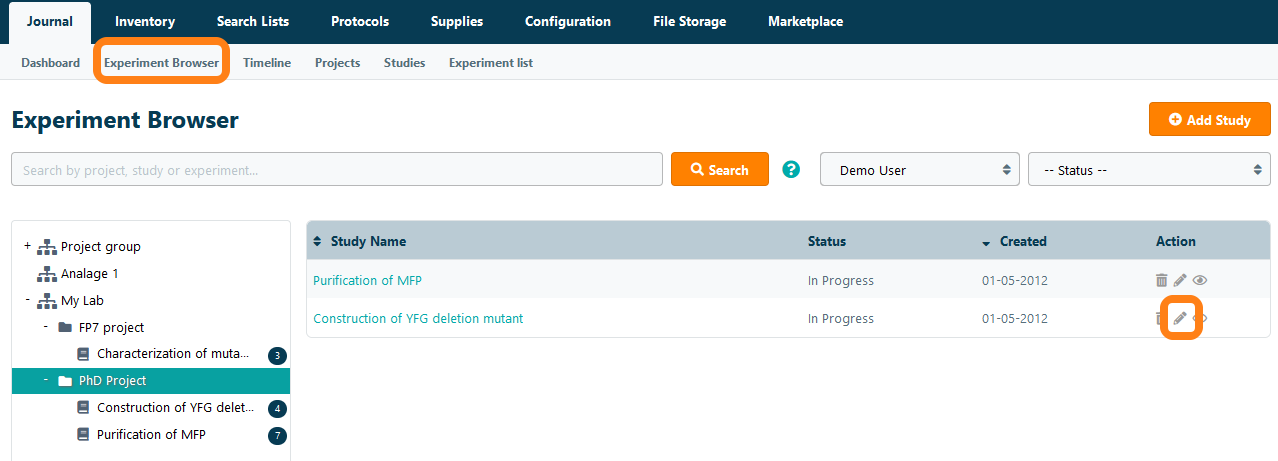Select the FP7 project folder in tree
1278x461 pixels.
coord(111,327)
